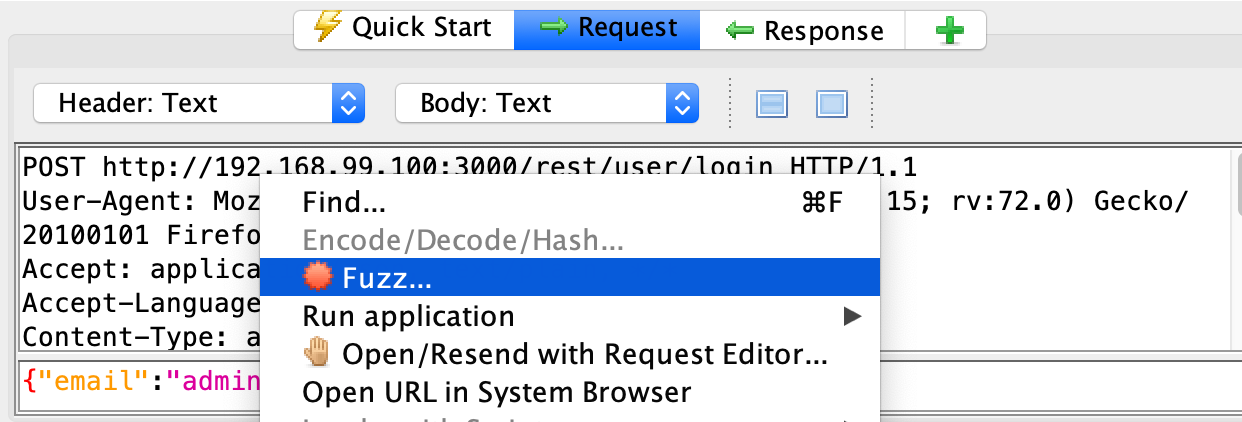Click the User-Agent header line

click(140, 201)
